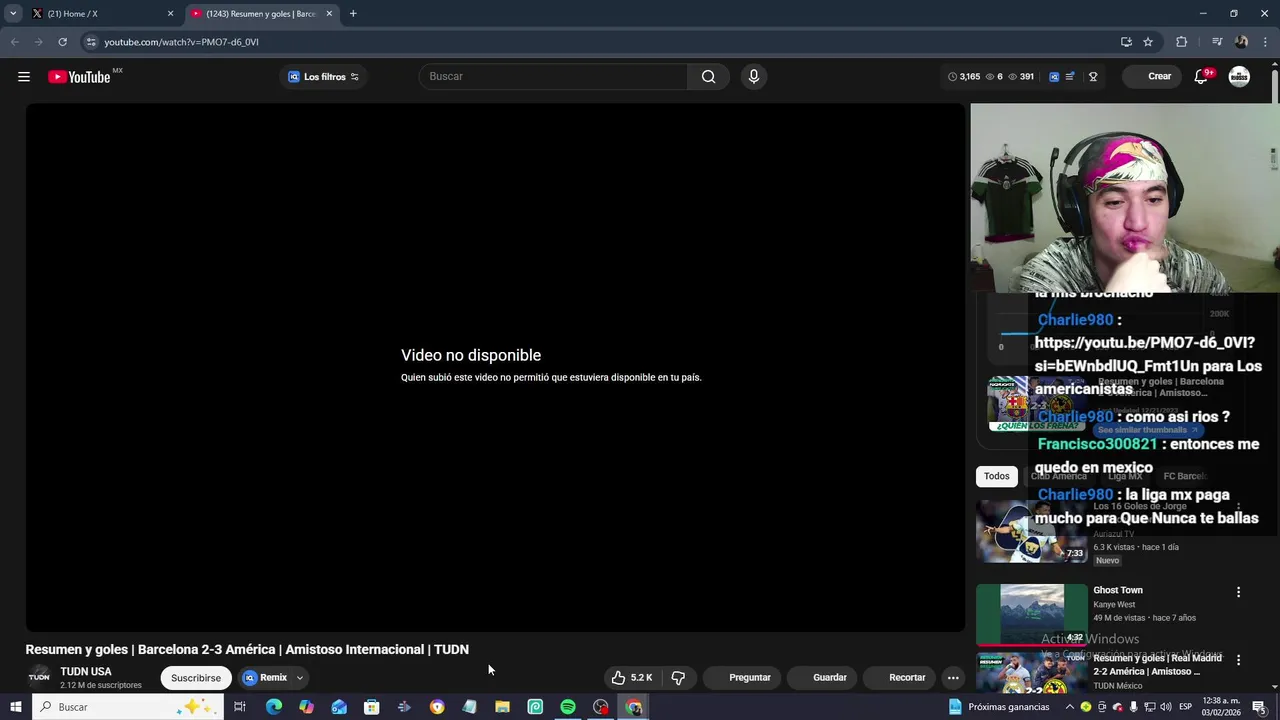Open options for Ghost Town video
Image resolution: width=1280 pixels, height=720 pixels.
click(1238, 592)
